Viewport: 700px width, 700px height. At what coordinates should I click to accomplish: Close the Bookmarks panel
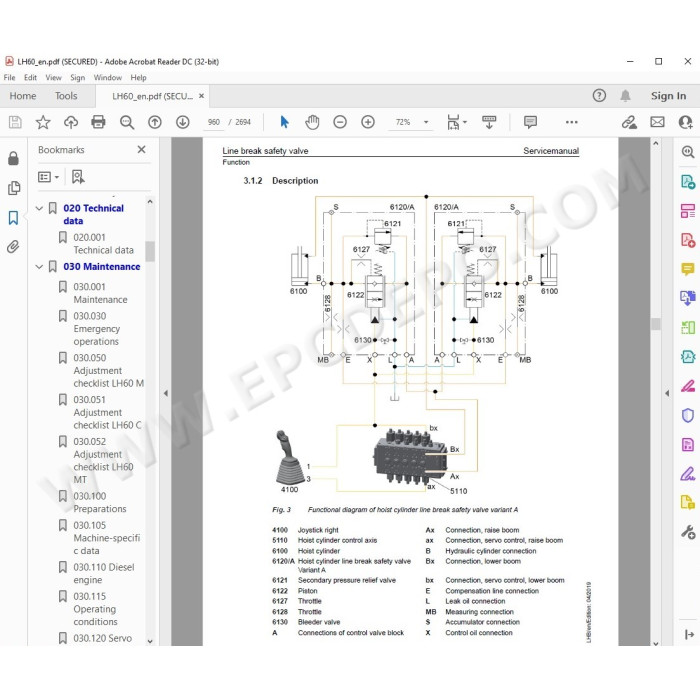point(142,150)
